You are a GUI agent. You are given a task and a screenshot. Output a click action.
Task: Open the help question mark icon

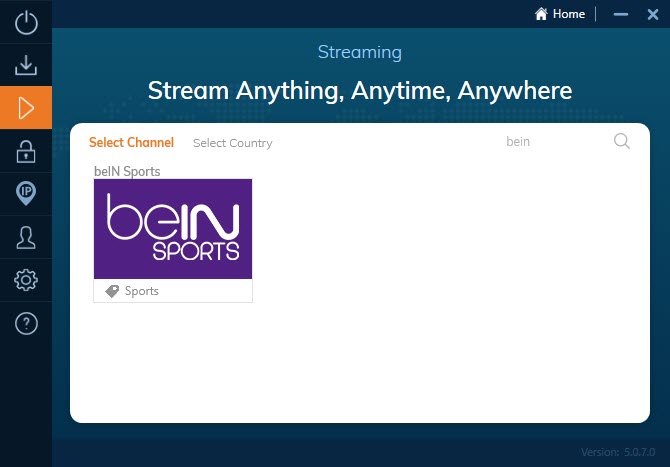[26, 323]
